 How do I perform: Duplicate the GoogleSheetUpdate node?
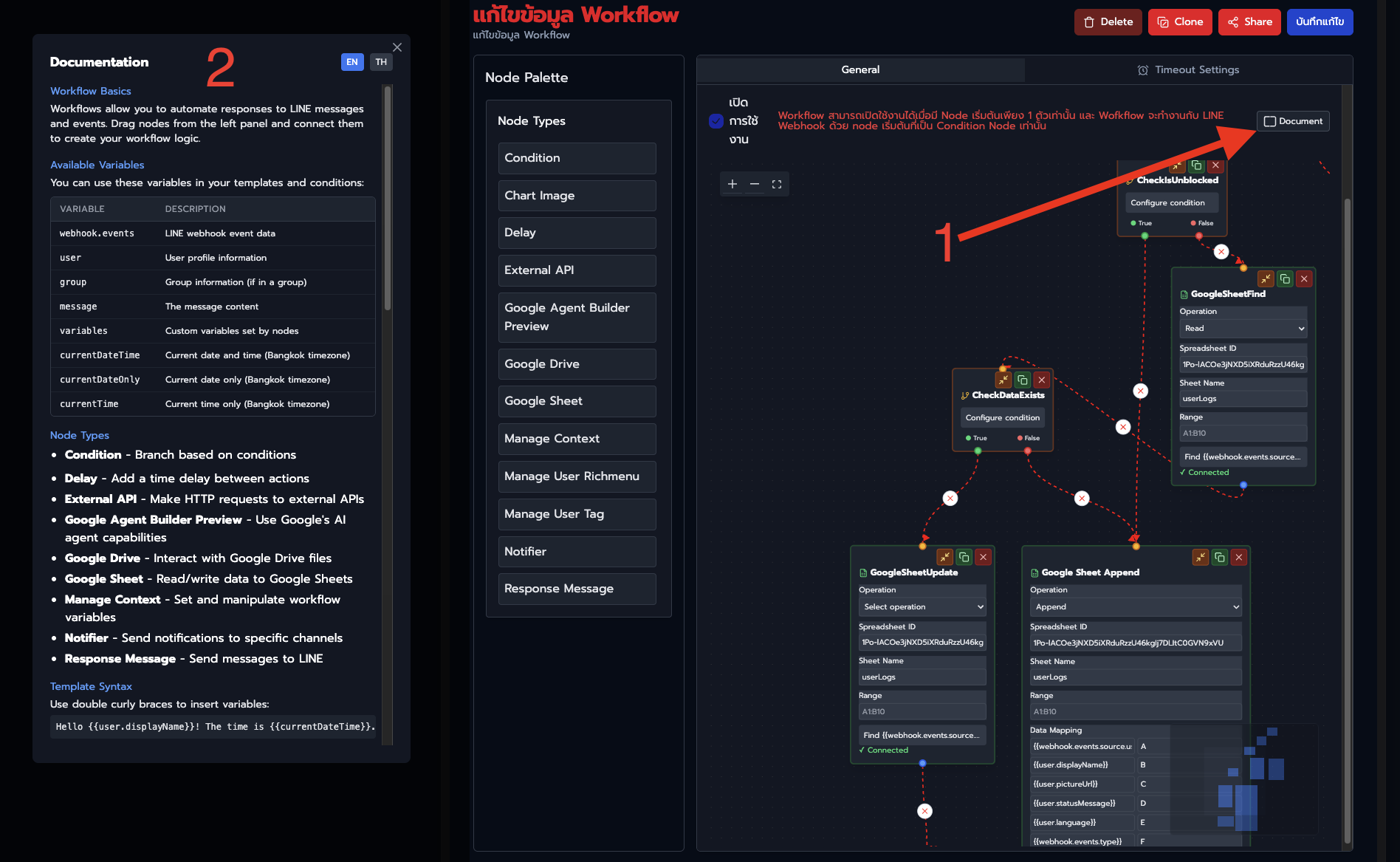coord(964,557)
